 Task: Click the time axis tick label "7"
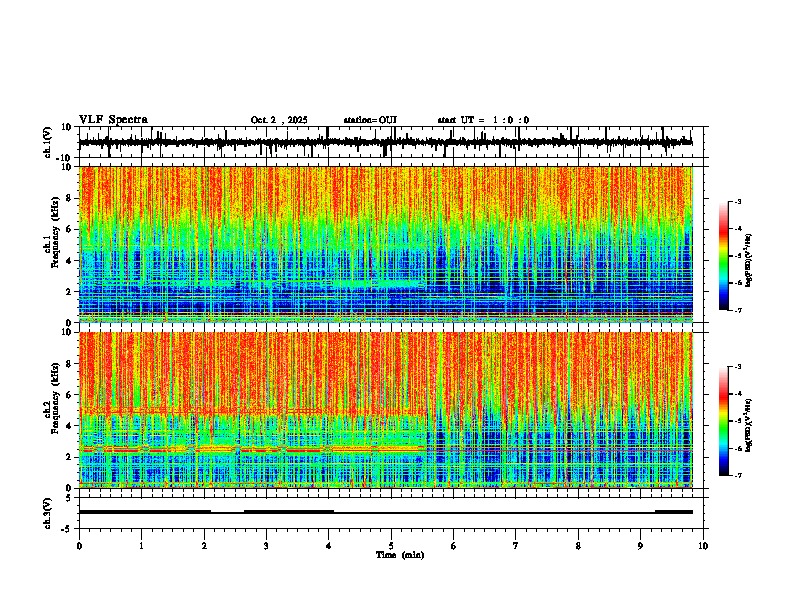click(x=516, y=546)
